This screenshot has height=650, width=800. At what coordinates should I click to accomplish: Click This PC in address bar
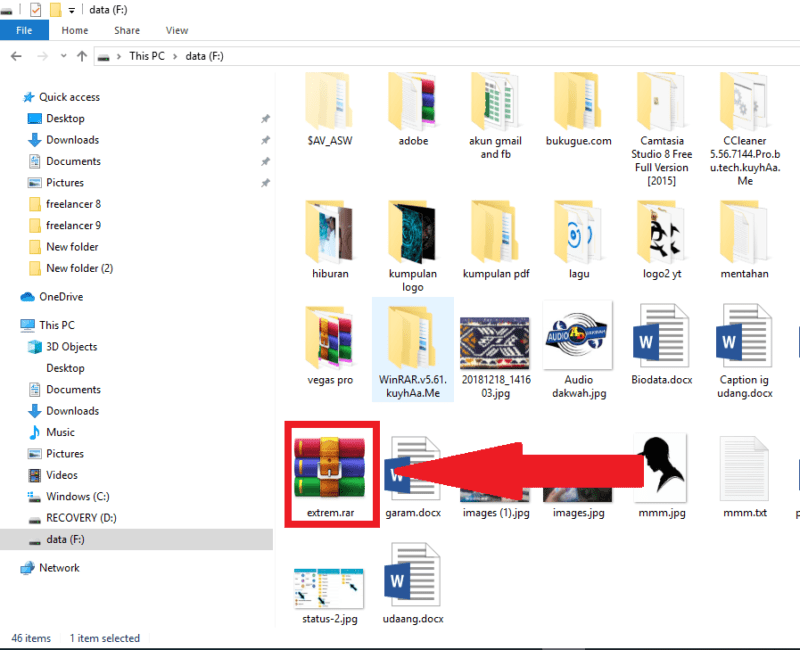coord(146,56)
